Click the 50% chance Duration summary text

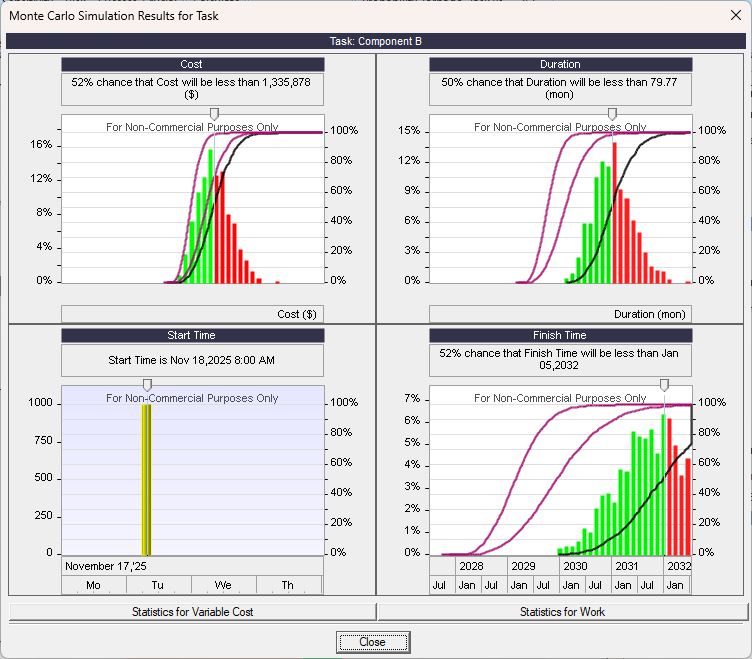pos(560,89)
